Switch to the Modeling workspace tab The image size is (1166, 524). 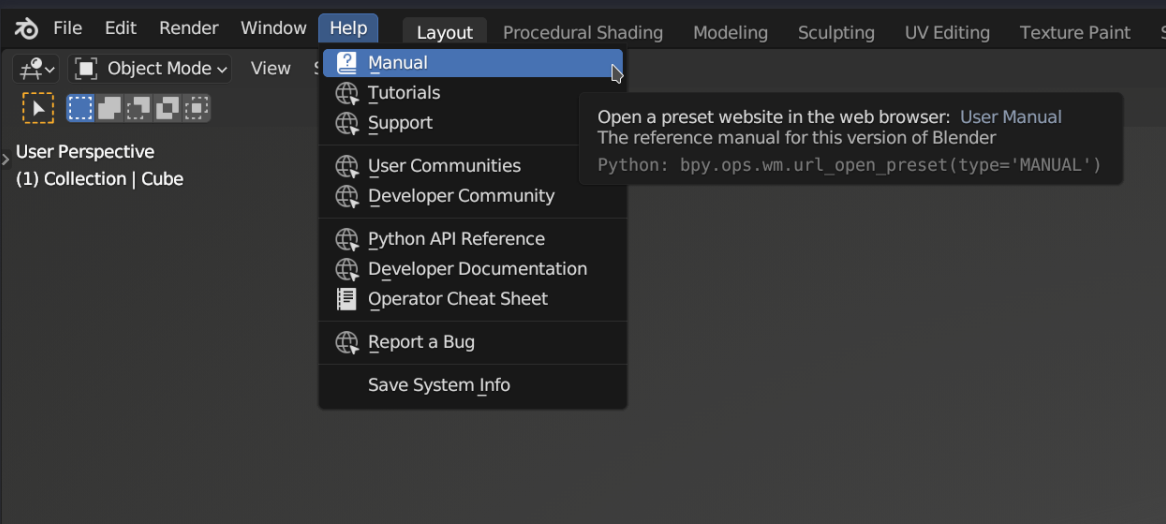730,32
